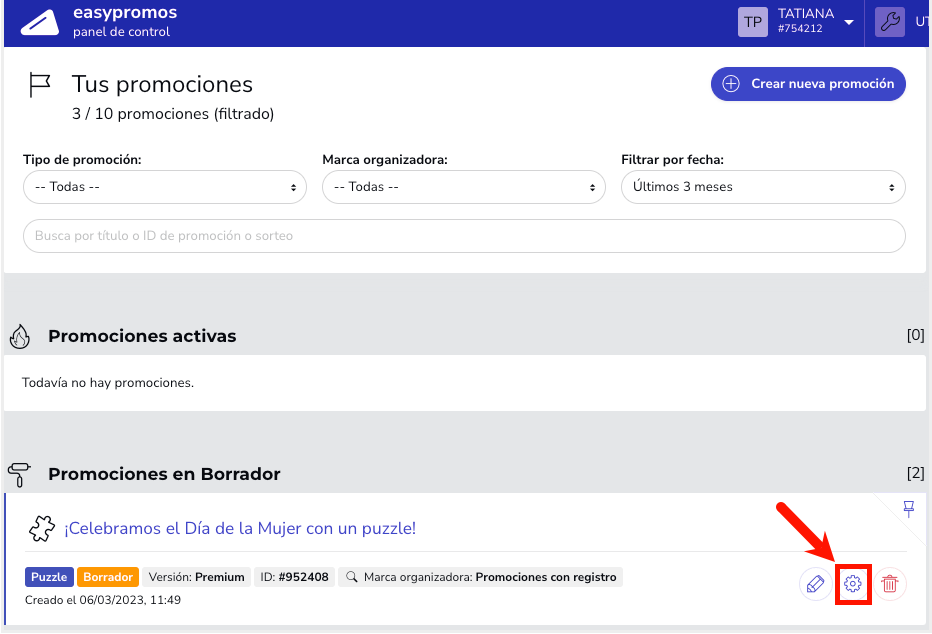The width and height of the screenshot is (932, 634).
Task: Open the Tipo de promoción dropdown
Action: (165, 187)
